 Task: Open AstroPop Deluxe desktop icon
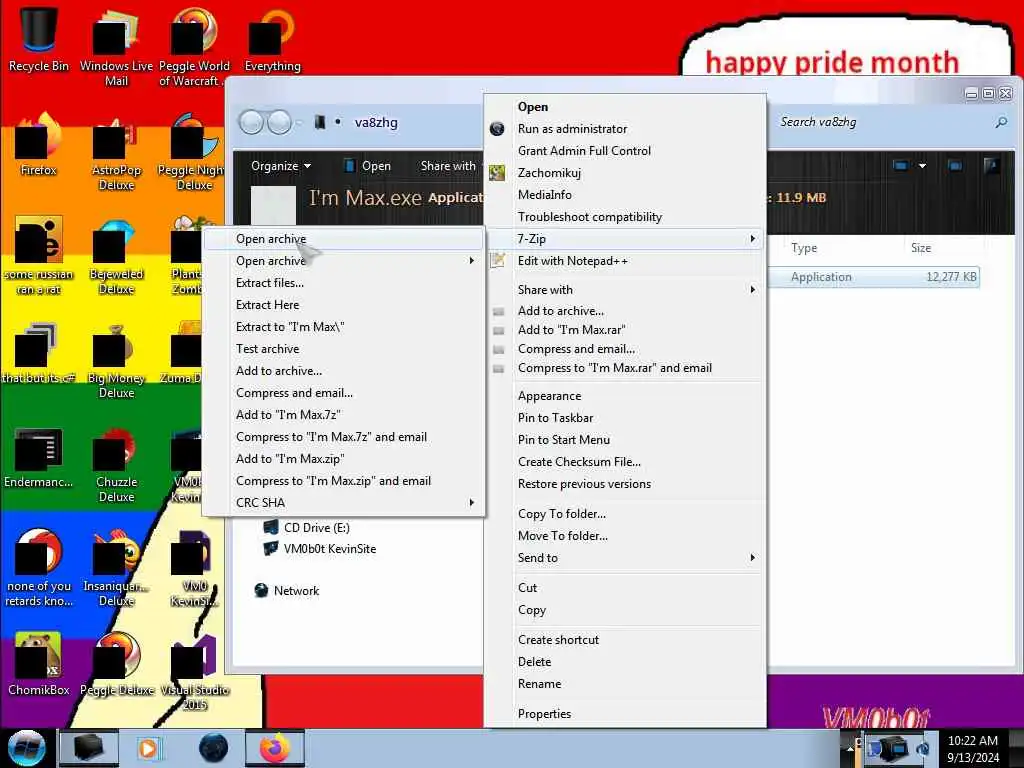pos(116,154)
